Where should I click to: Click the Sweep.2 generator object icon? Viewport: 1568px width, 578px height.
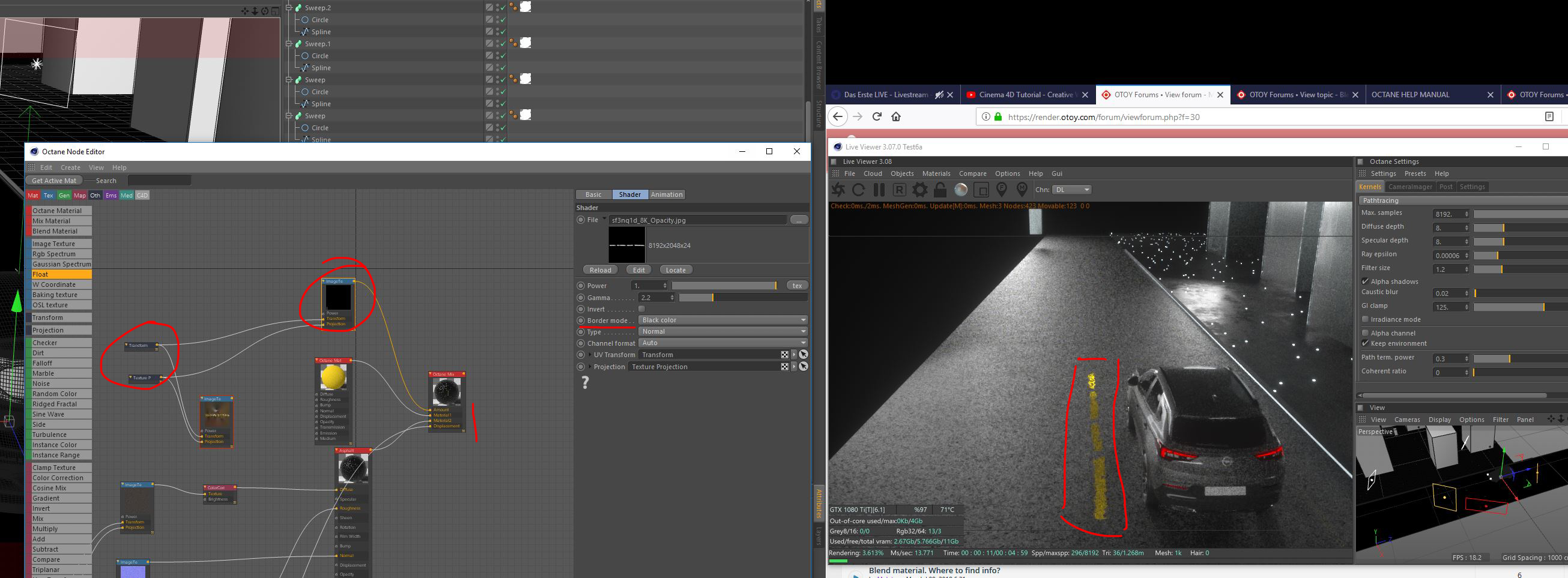298,8
